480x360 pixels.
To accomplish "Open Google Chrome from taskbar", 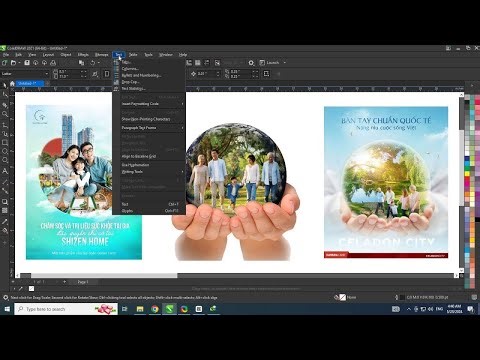I will pyautogui.click(x=155, y=309).
